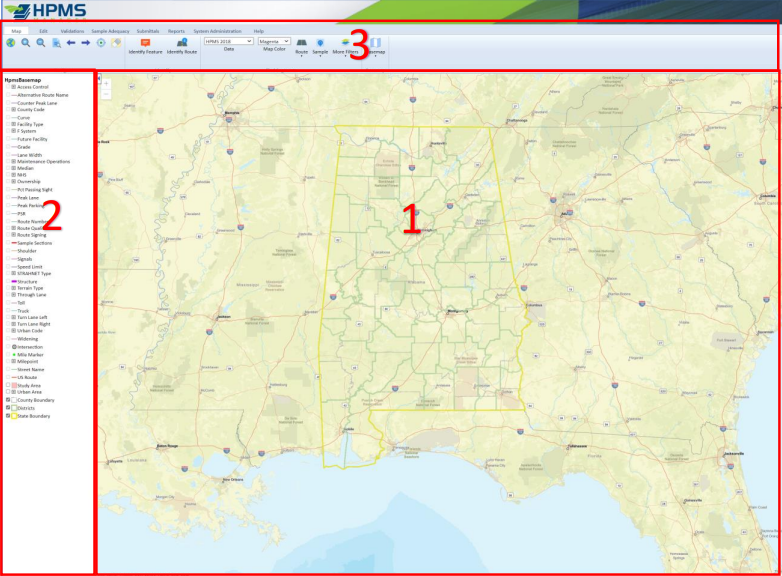Click the eraser clear selection icon
Viewport: 782px width, 576px height.
point(116,43)
